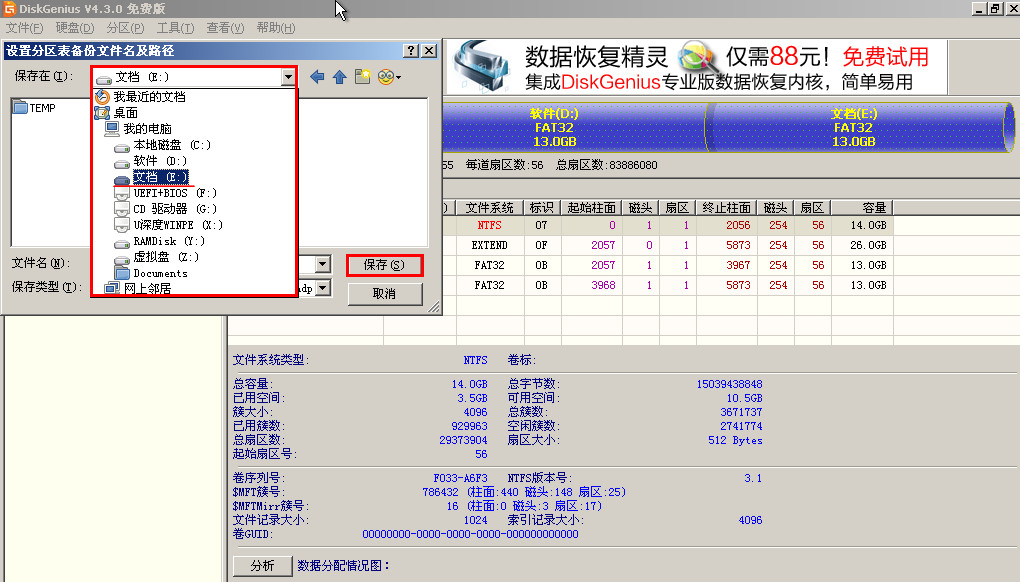Open the 查看(V) menu

(x=225, y=28)
